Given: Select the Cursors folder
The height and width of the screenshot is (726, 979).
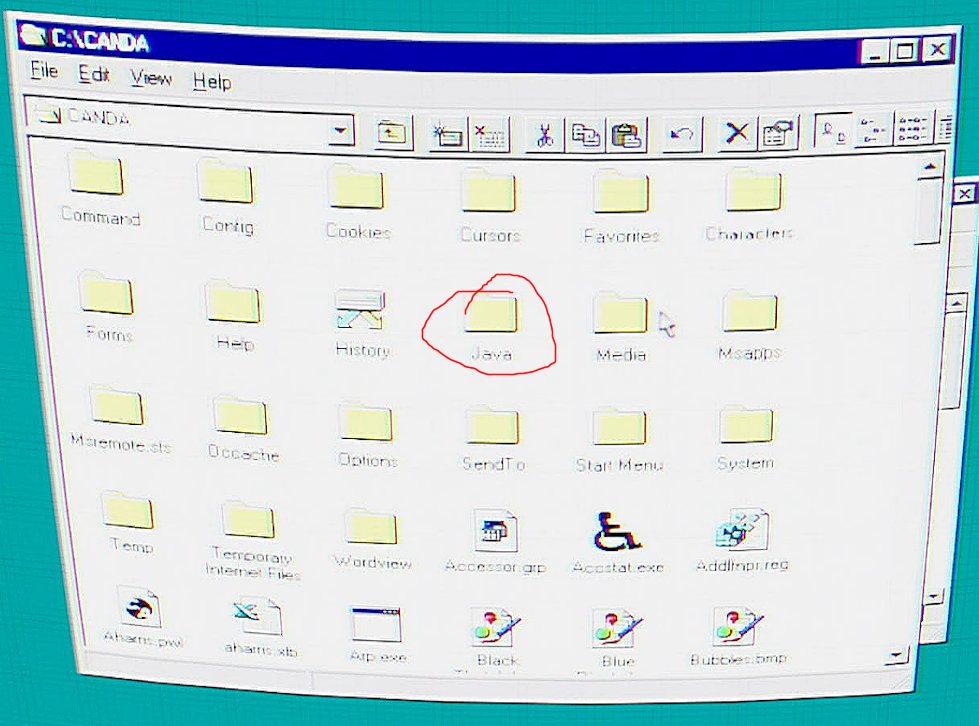Looking at the screenshot, I should coord(490,206).
